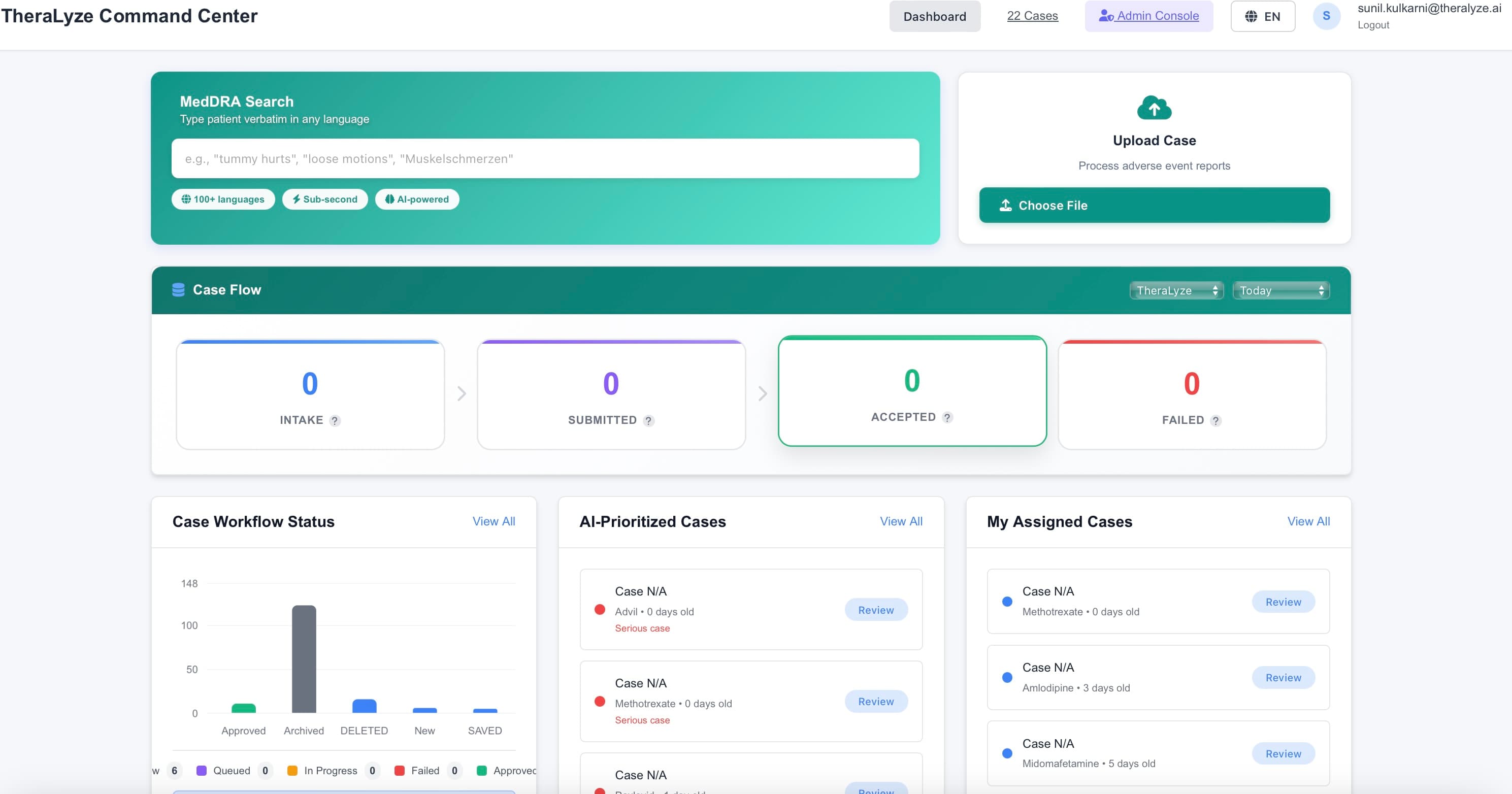The width and height of the screenshot is (1512, 794).
Task: Open the INTAKE help question mark
Action: pyautogui.click(x=335, y=421)
